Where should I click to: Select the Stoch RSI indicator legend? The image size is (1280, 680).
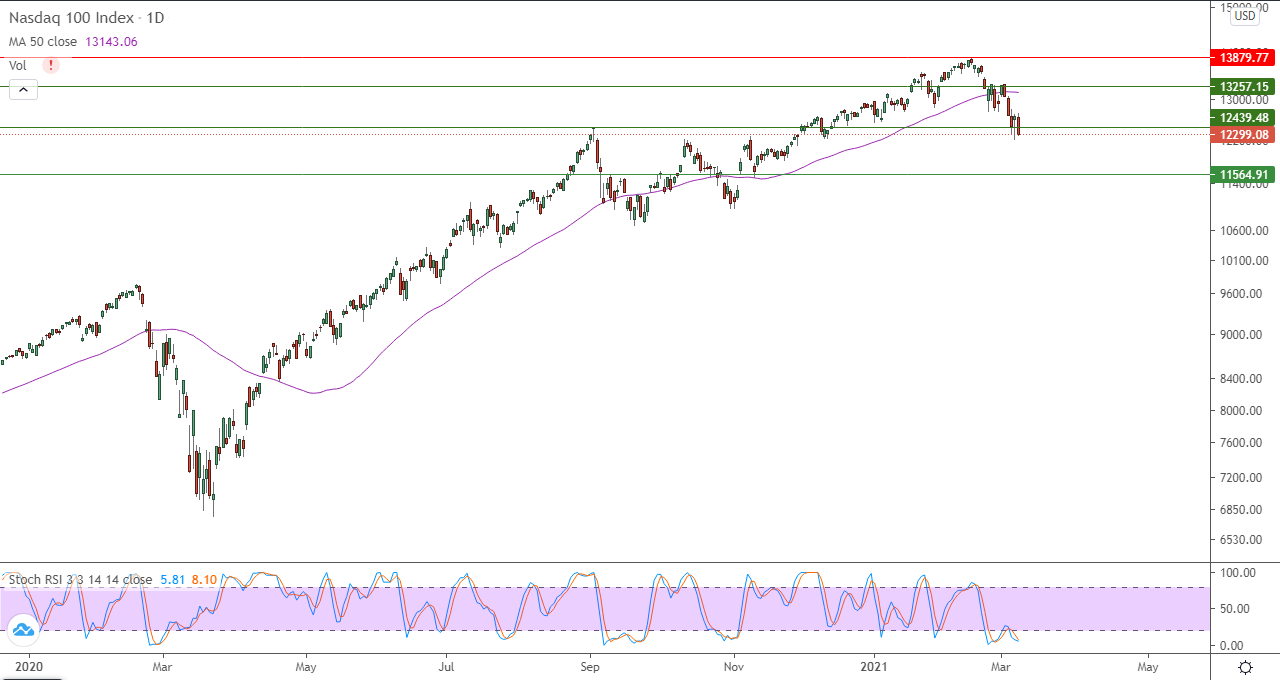coord(81,579)
